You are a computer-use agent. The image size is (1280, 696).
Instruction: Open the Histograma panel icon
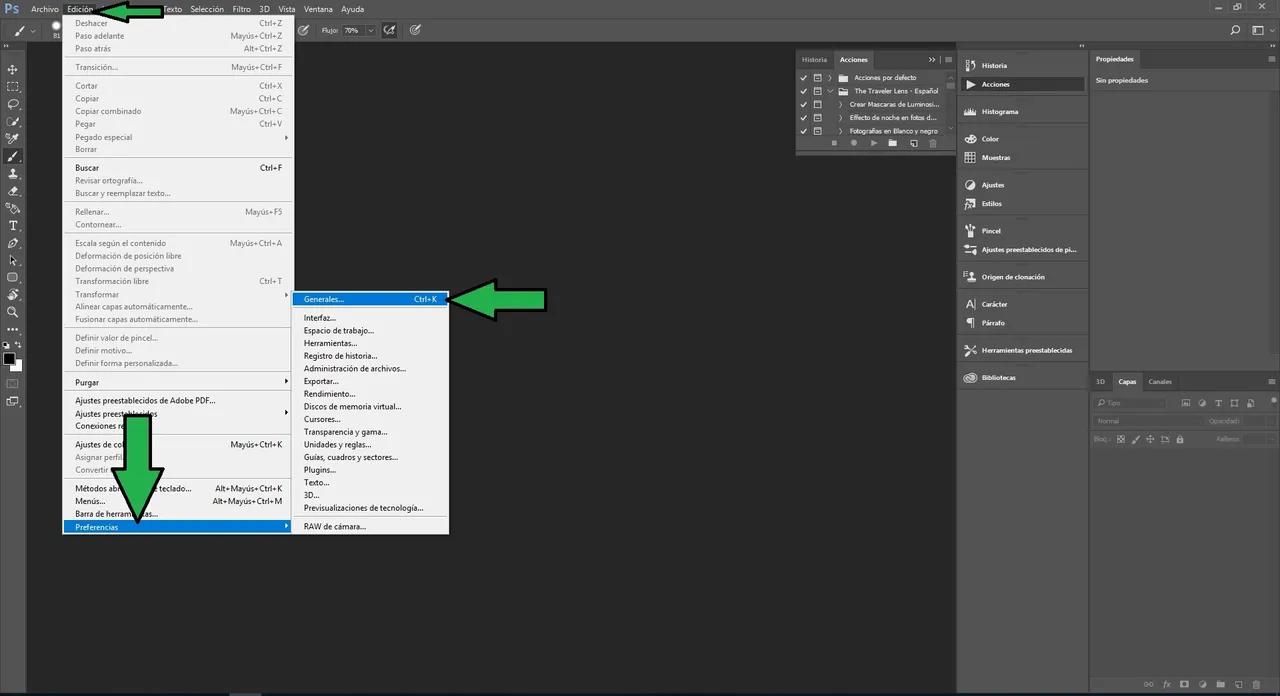point(970,112)
